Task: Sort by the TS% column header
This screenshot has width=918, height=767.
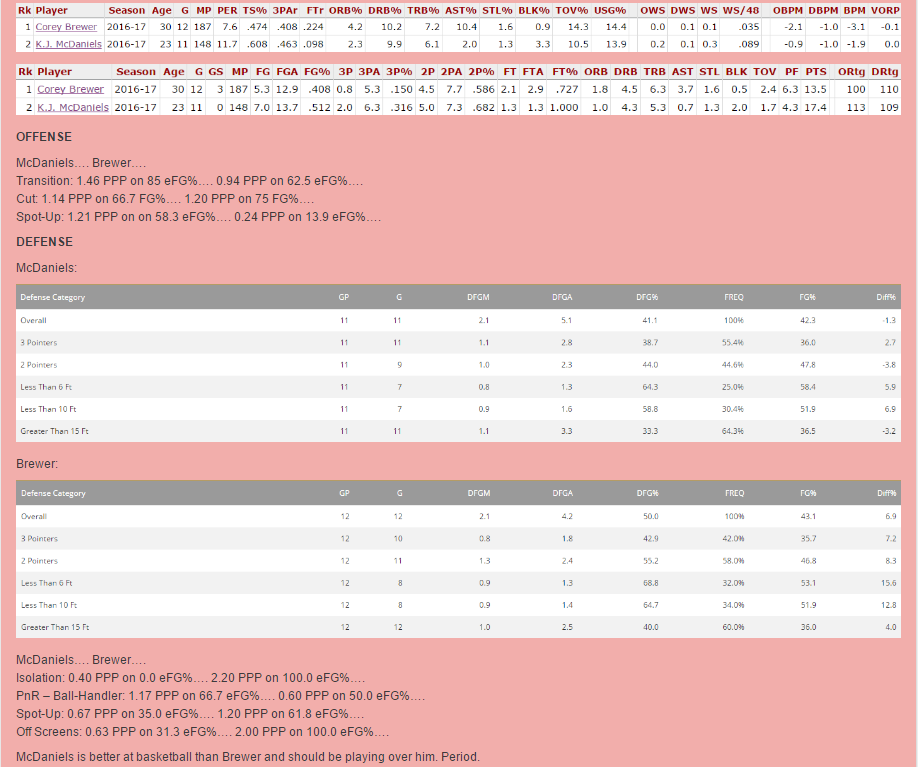Action: [255, 10]
